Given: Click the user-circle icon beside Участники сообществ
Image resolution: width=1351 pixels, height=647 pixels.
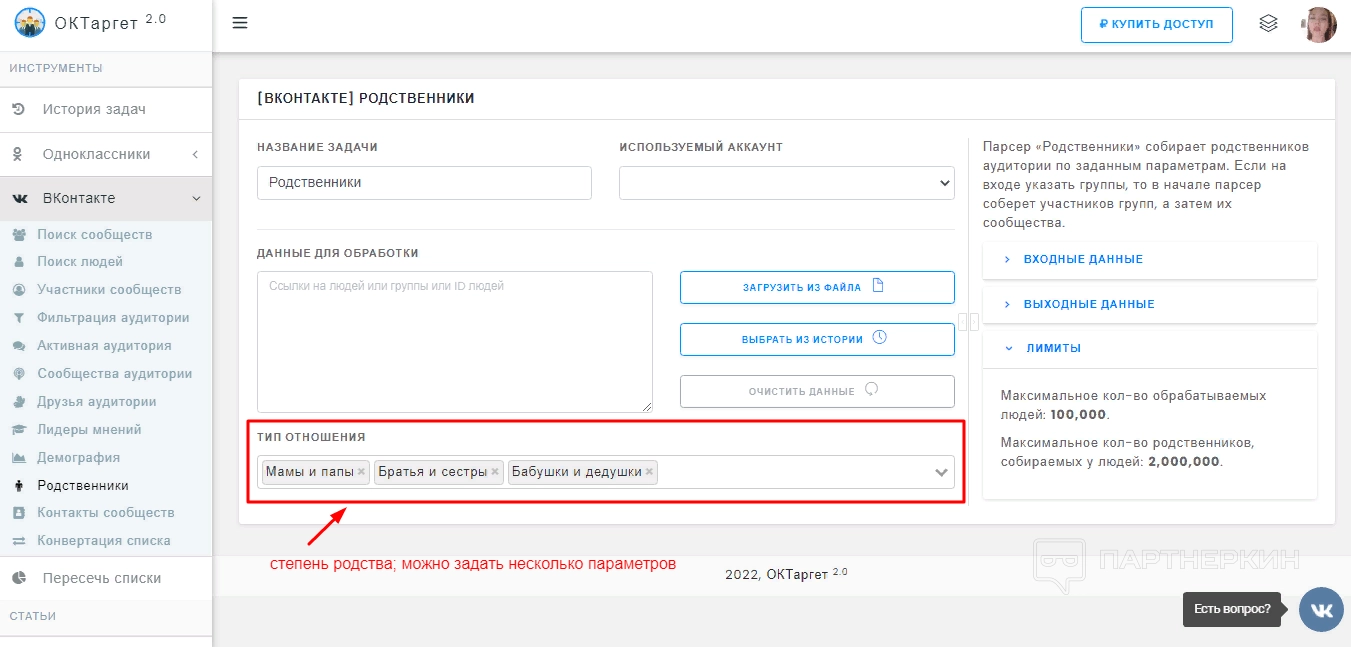Looking at the screenshot, I should (18, 290).
